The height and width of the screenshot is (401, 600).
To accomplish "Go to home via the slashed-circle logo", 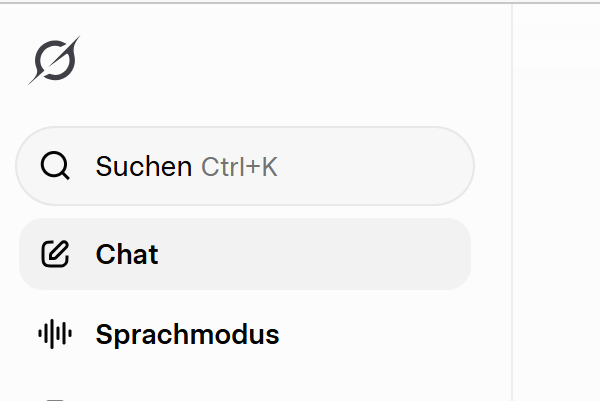I will point(54,61).
